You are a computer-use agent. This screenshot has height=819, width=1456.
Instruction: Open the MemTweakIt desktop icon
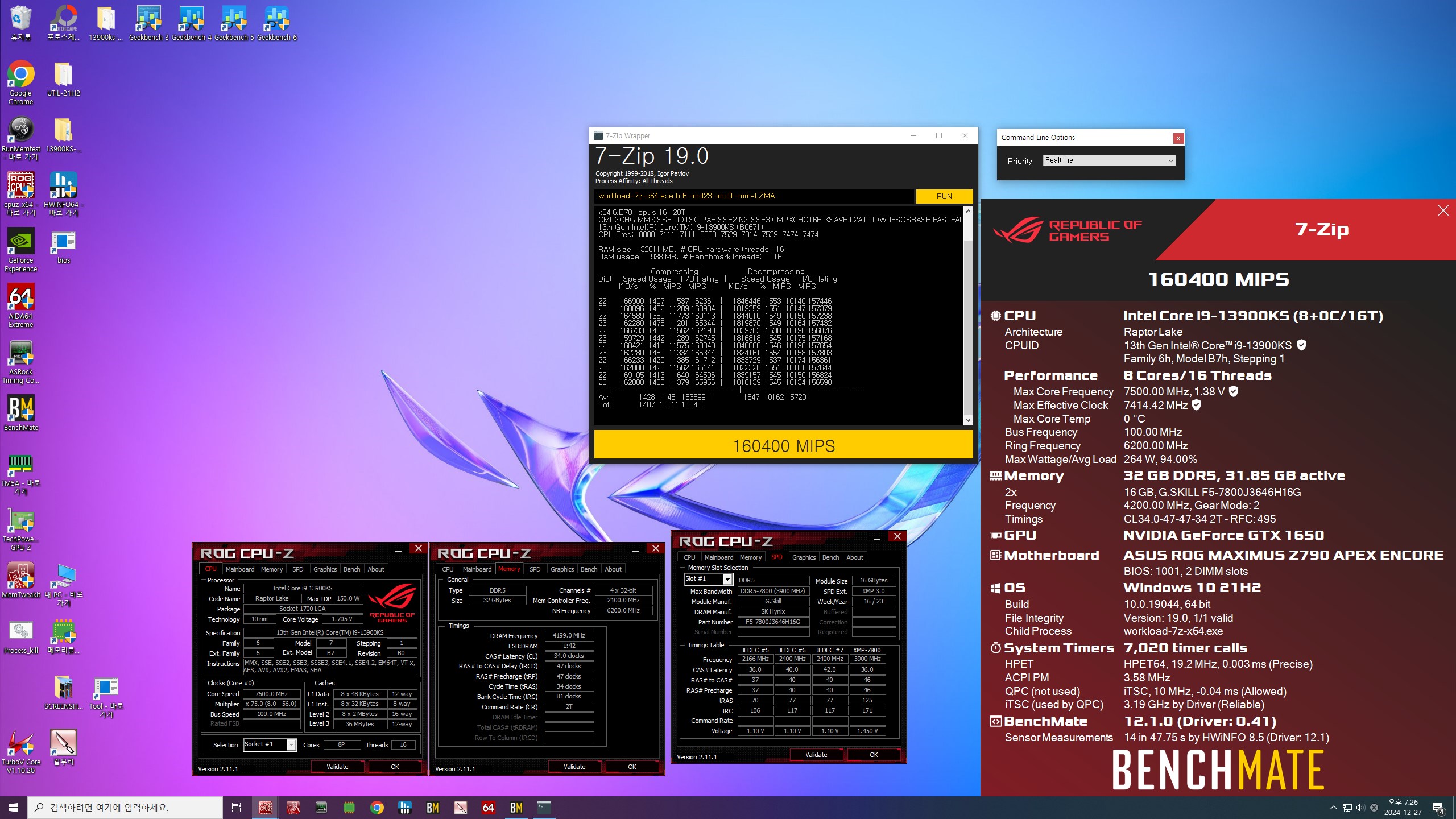[x=21, y=580]
